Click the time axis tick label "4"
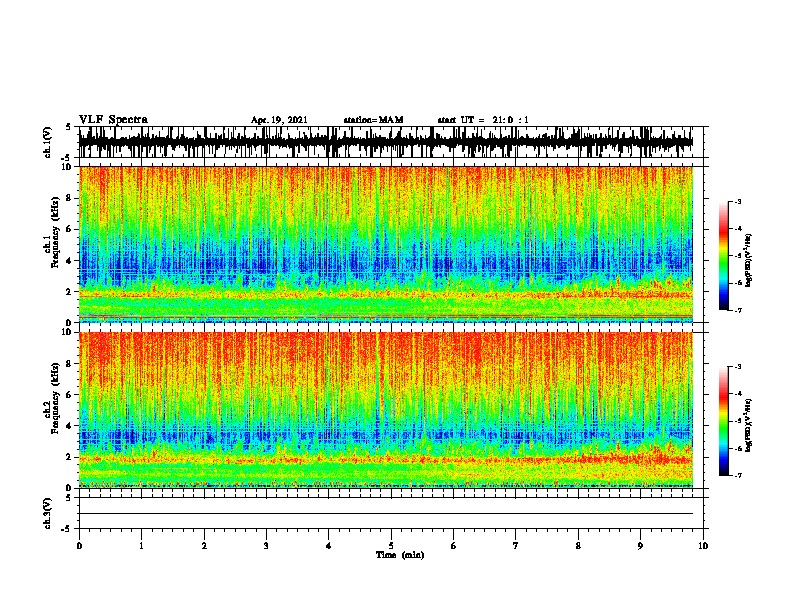The image size is (792, 612). [329, 546]
